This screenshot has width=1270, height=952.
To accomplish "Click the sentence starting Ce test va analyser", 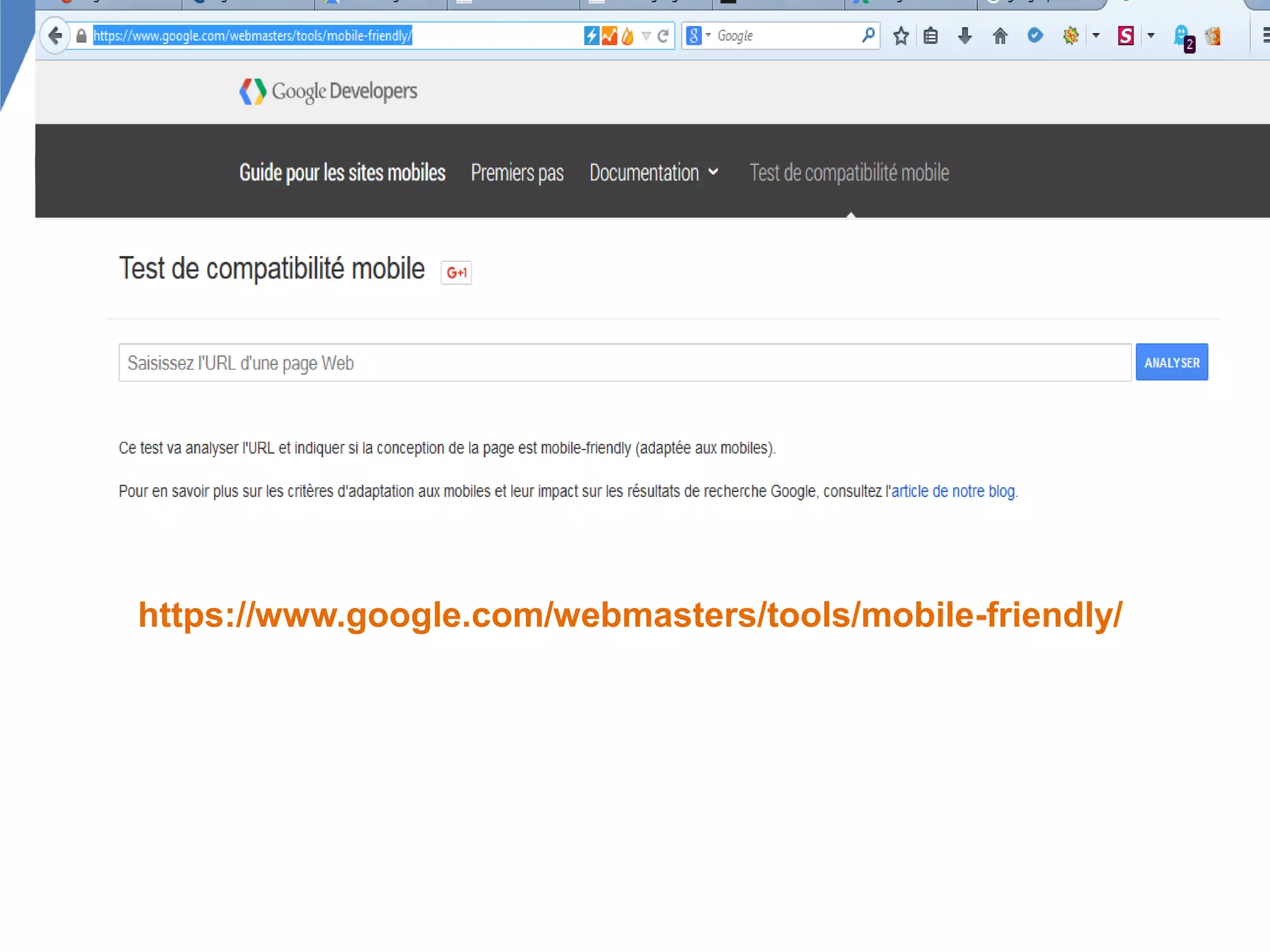I will (447, 448).
